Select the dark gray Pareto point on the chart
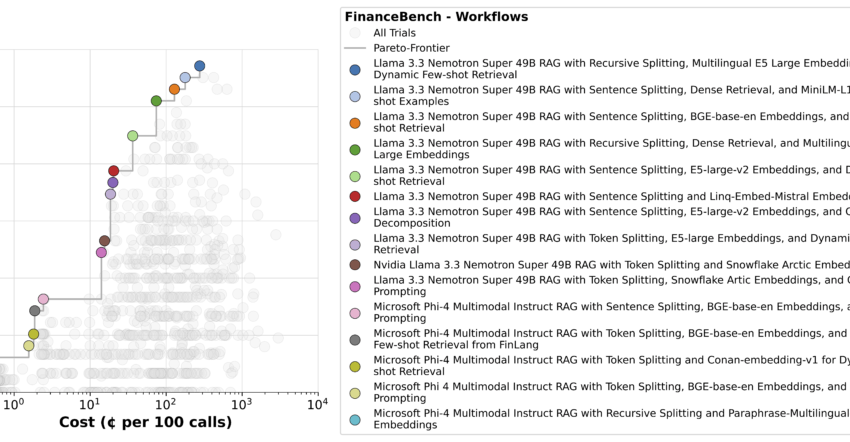The width and height of the screenshot is (850, 442). pyautogui.click(x=35, y=311)
